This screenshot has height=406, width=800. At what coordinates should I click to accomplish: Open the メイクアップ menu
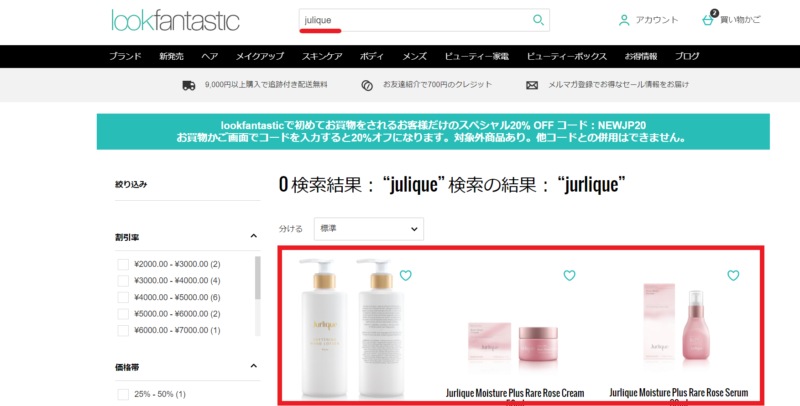pos(259,56)
